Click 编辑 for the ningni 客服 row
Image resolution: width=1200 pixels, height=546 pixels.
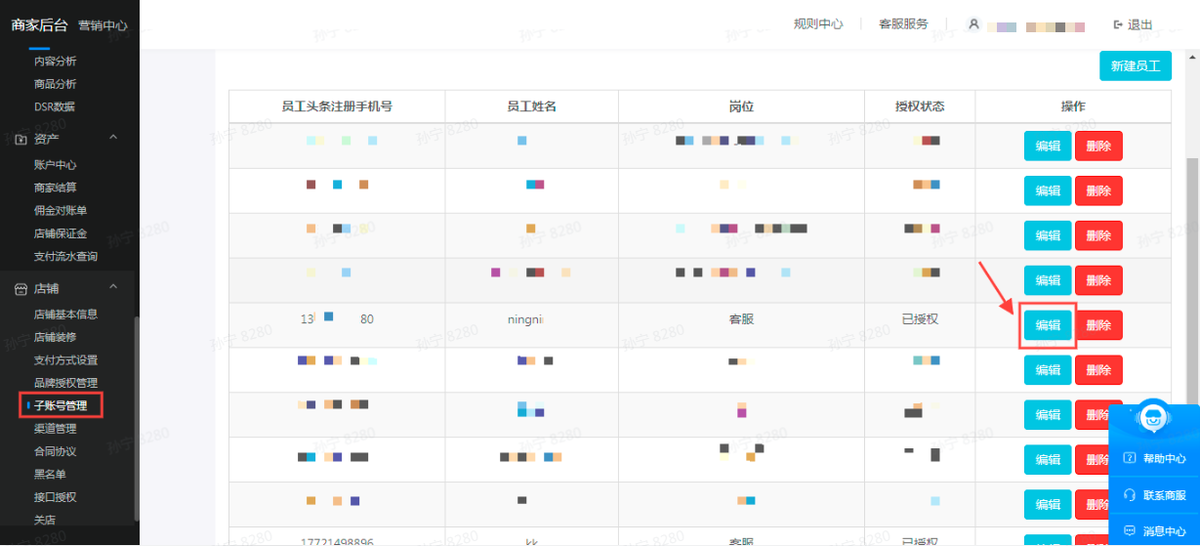tap(1048, 325)
